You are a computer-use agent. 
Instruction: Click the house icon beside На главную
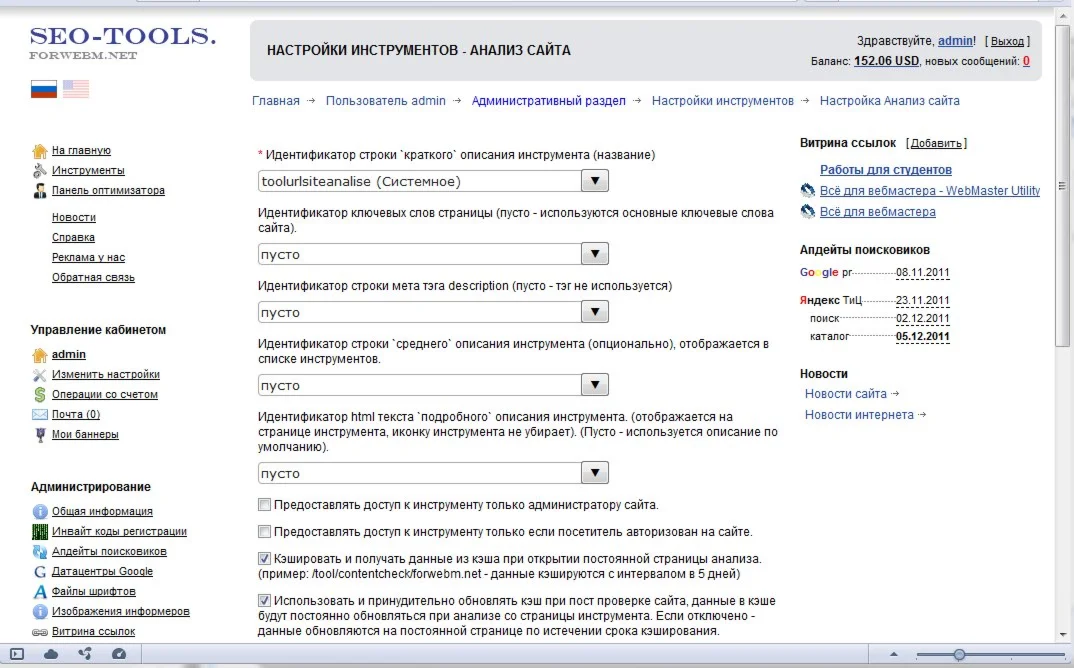tap(40, 151)
